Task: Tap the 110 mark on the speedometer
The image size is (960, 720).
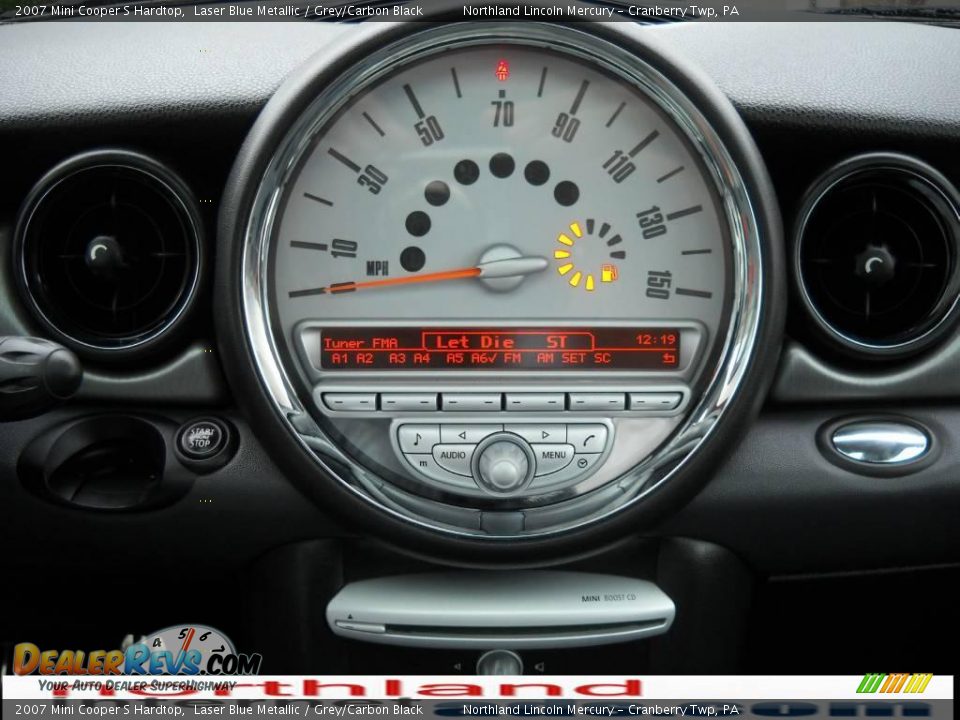Action: coord(619,166)
